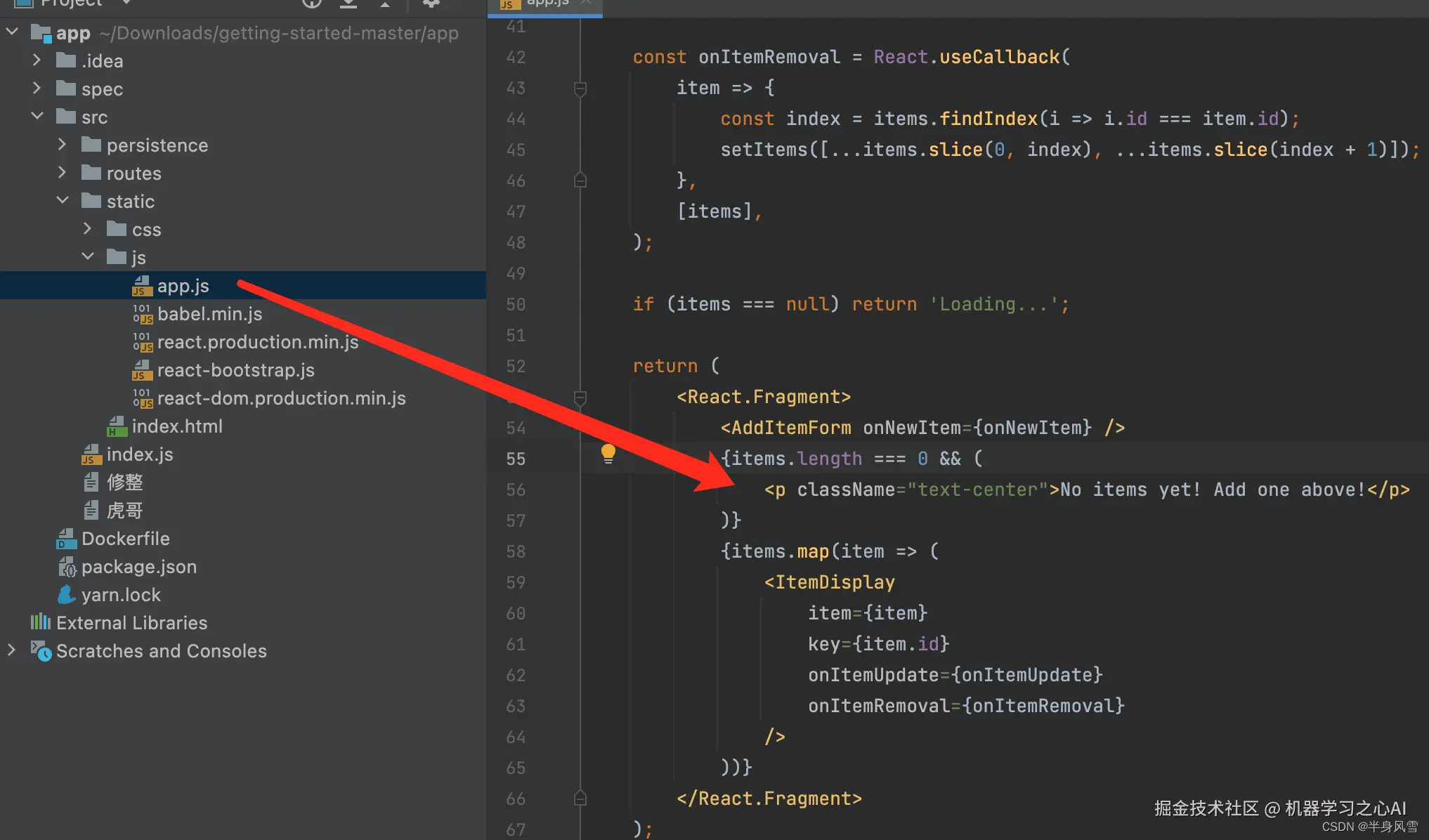The height and width of the screenshot is (840, 1429).
Task: Click the index.js file icon
Action: coord(91,454)
